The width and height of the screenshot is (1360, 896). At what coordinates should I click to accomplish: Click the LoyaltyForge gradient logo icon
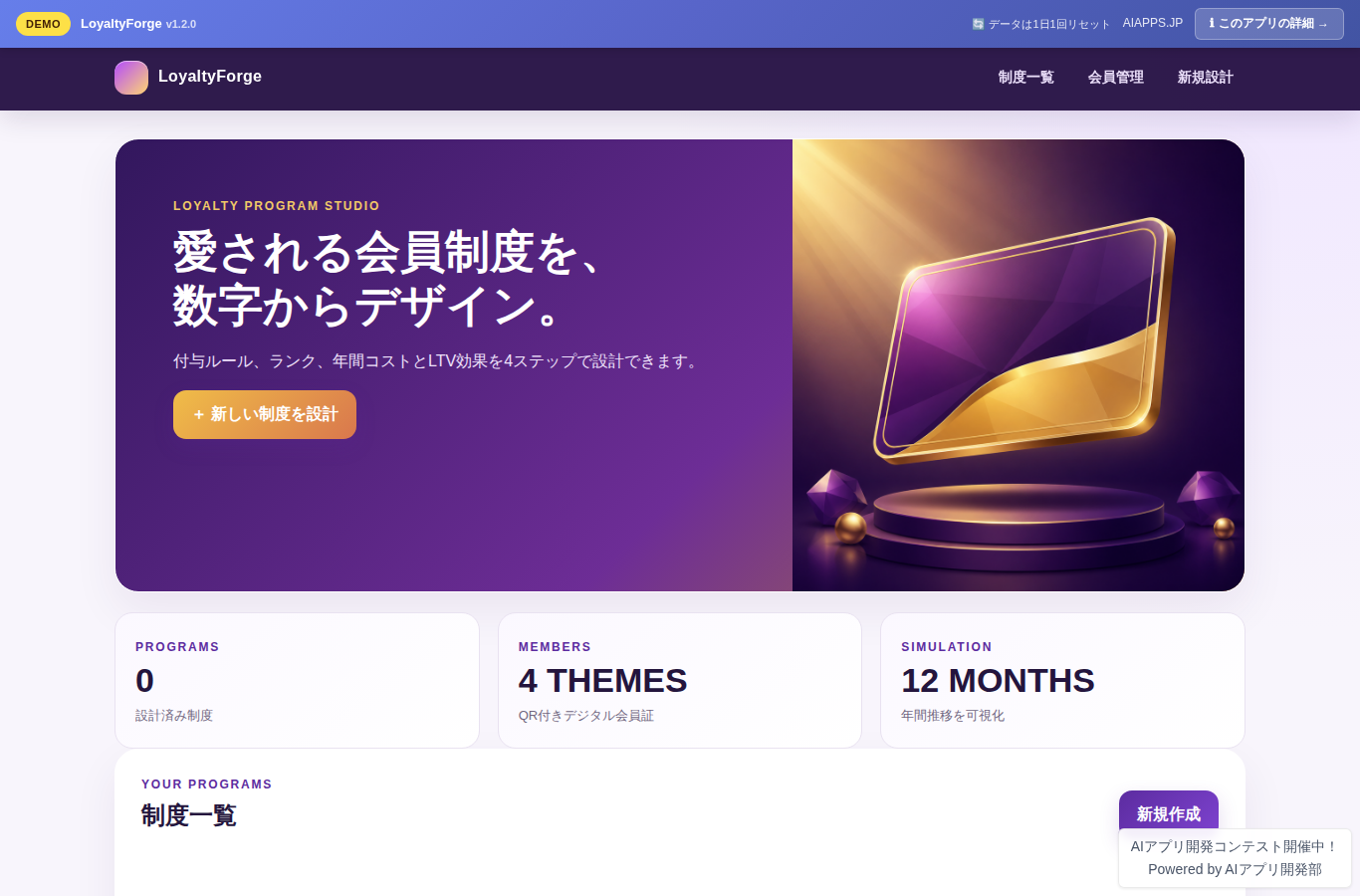[x=131, y=78]
